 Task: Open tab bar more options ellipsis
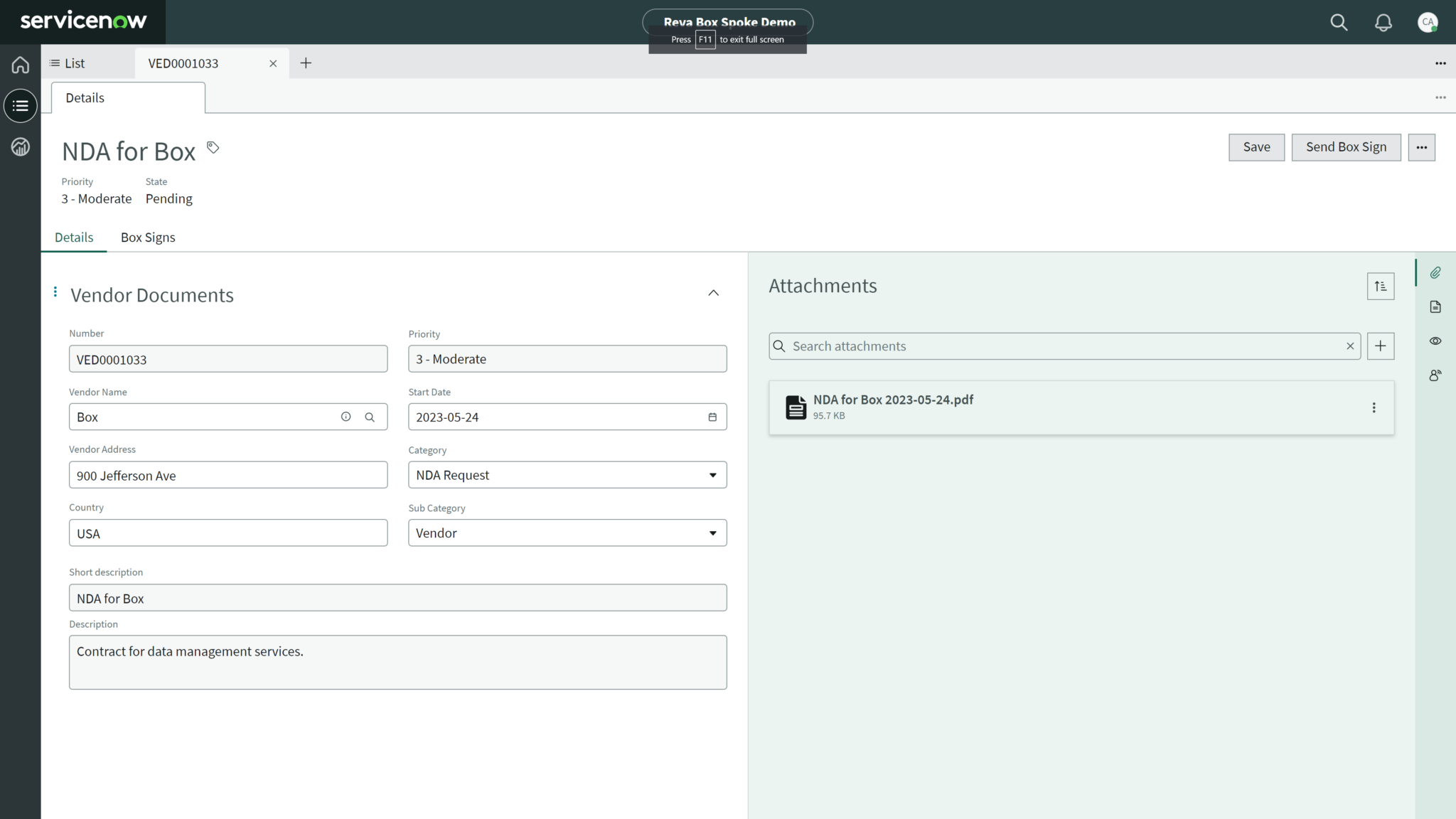click(x=1440, y=63)
